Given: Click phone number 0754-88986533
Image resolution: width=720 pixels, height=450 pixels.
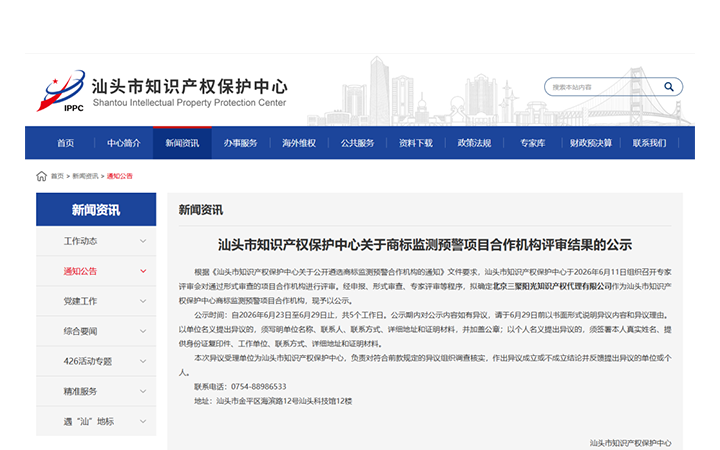Looking at the screenshot, I should [x=259, y=387].
